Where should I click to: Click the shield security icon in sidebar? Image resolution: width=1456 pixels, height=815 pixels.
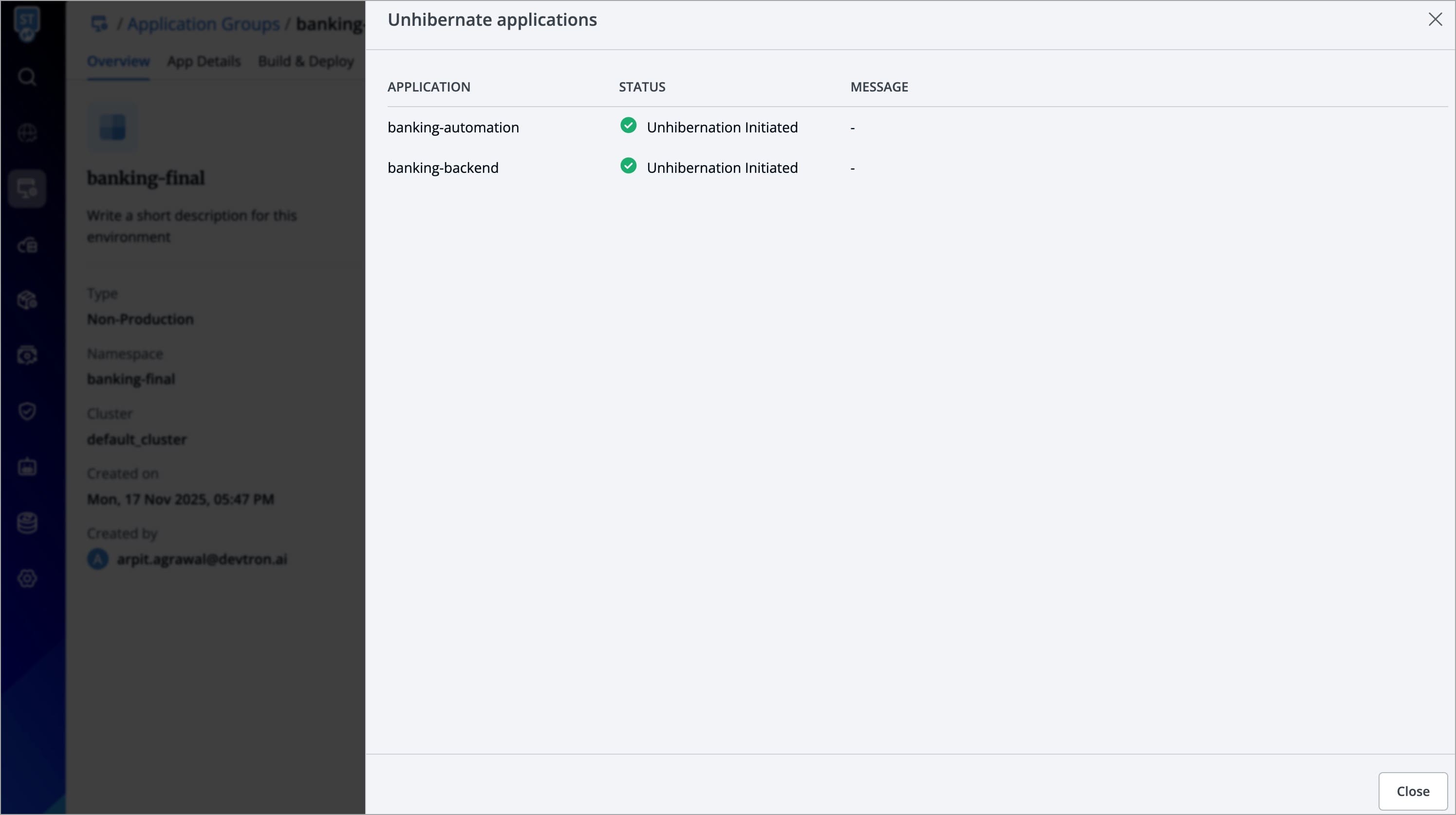(x=27, y=411)
